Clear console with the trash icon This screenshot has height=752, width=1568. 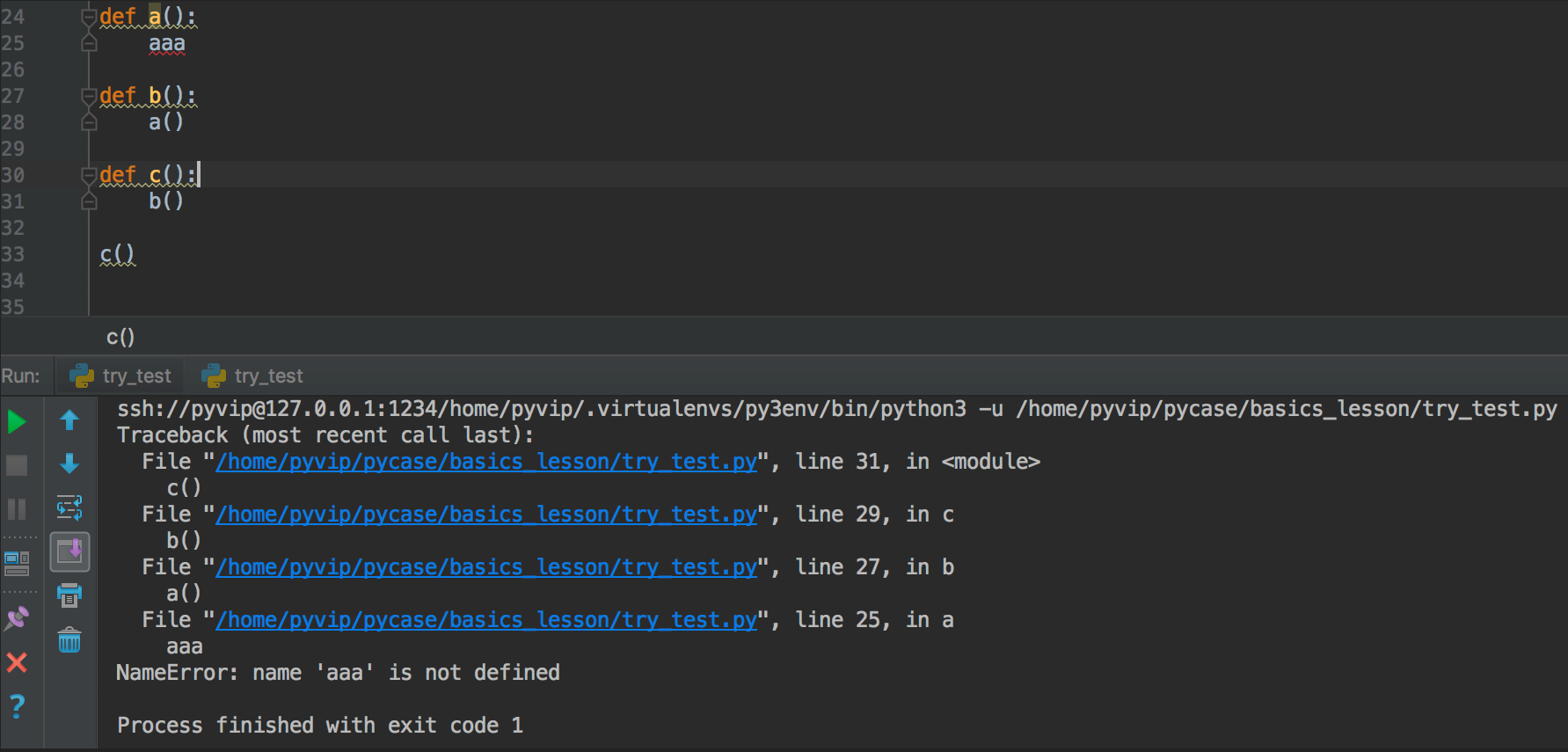click(69, 640)
